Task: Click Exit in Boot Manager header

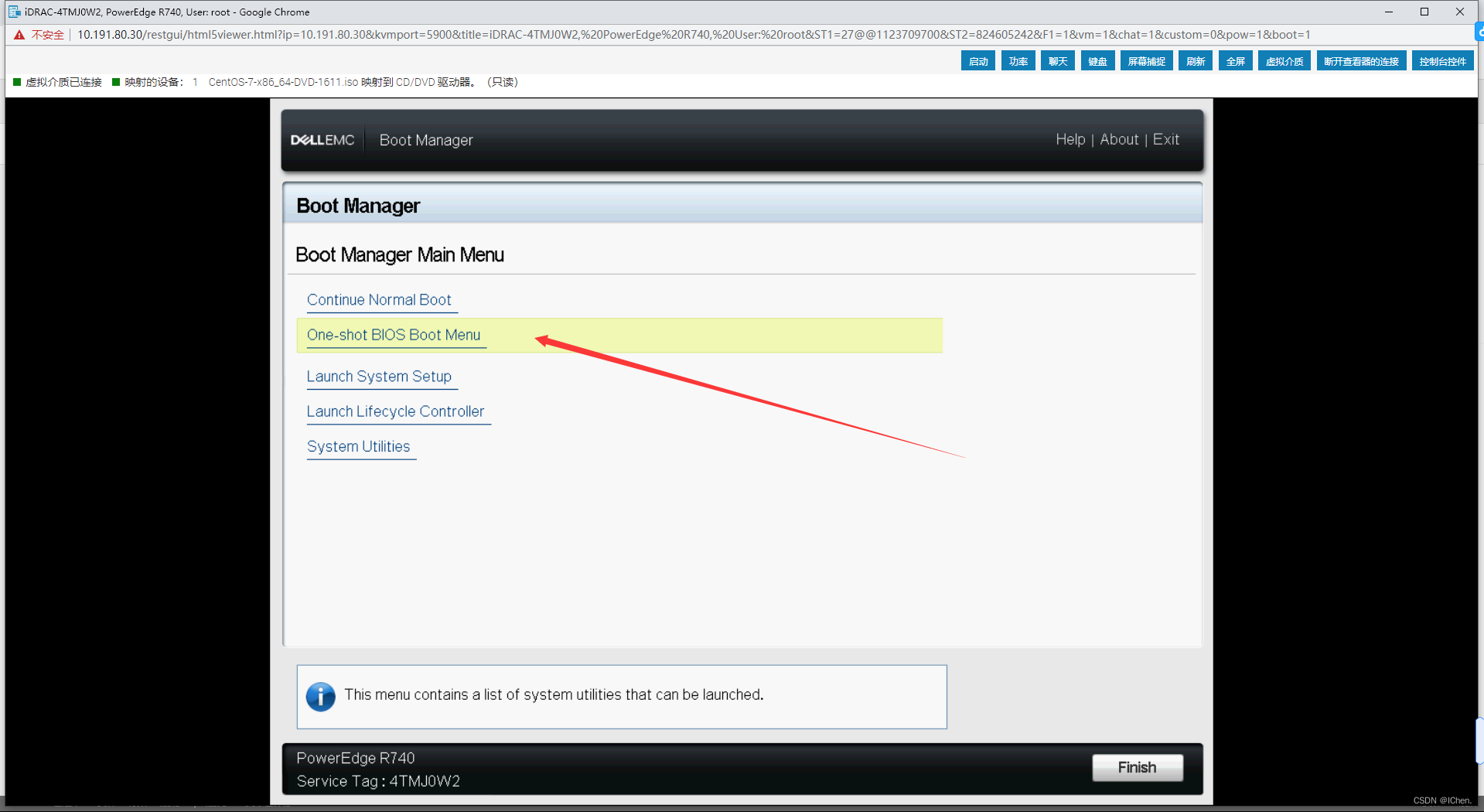Action: coord(1165,140)
